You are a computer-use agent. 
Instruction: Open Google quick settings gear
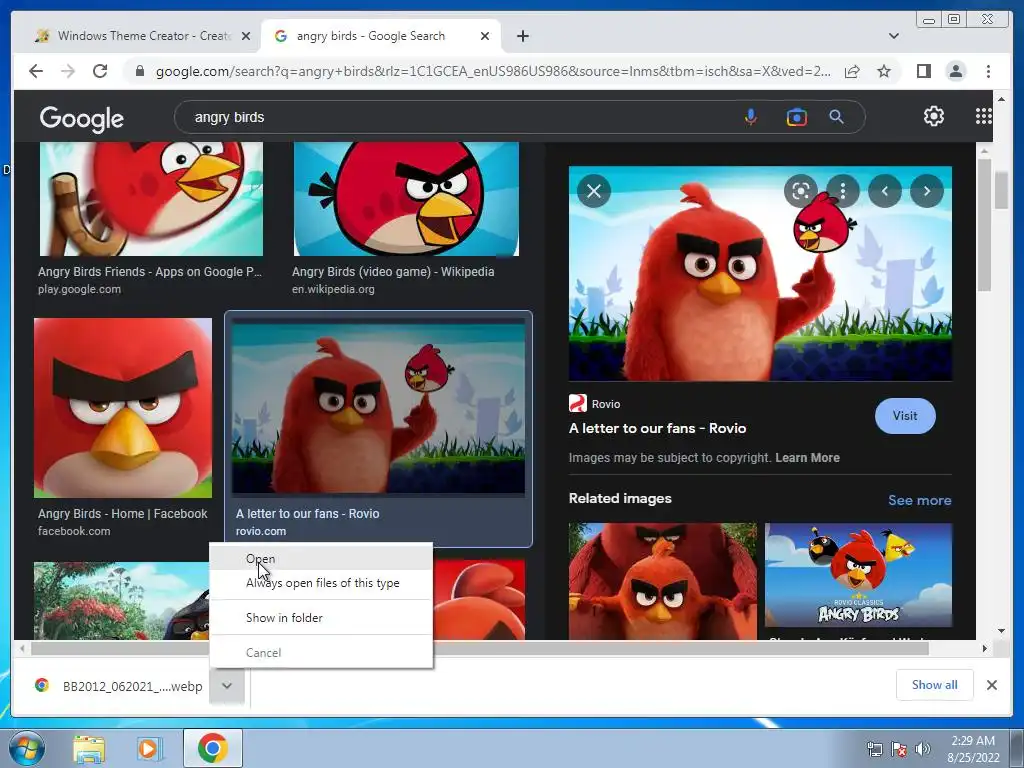point(934,116)
